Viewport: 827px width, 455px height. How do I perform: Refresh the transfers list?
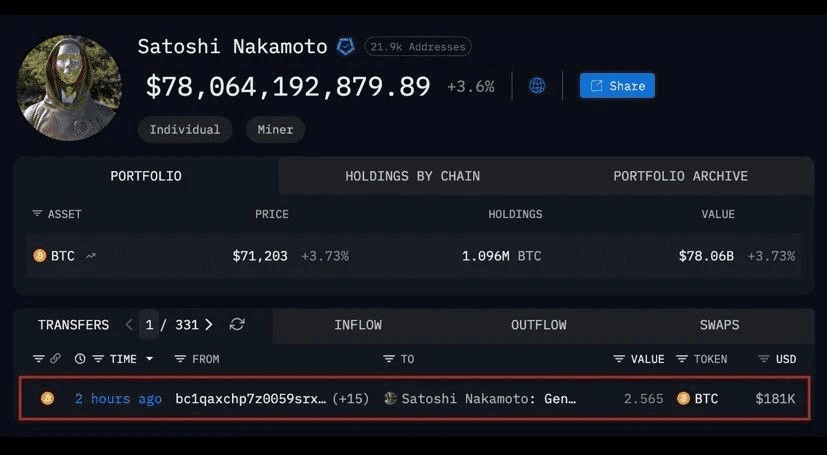pyautogui.click(x=237, y=325)
